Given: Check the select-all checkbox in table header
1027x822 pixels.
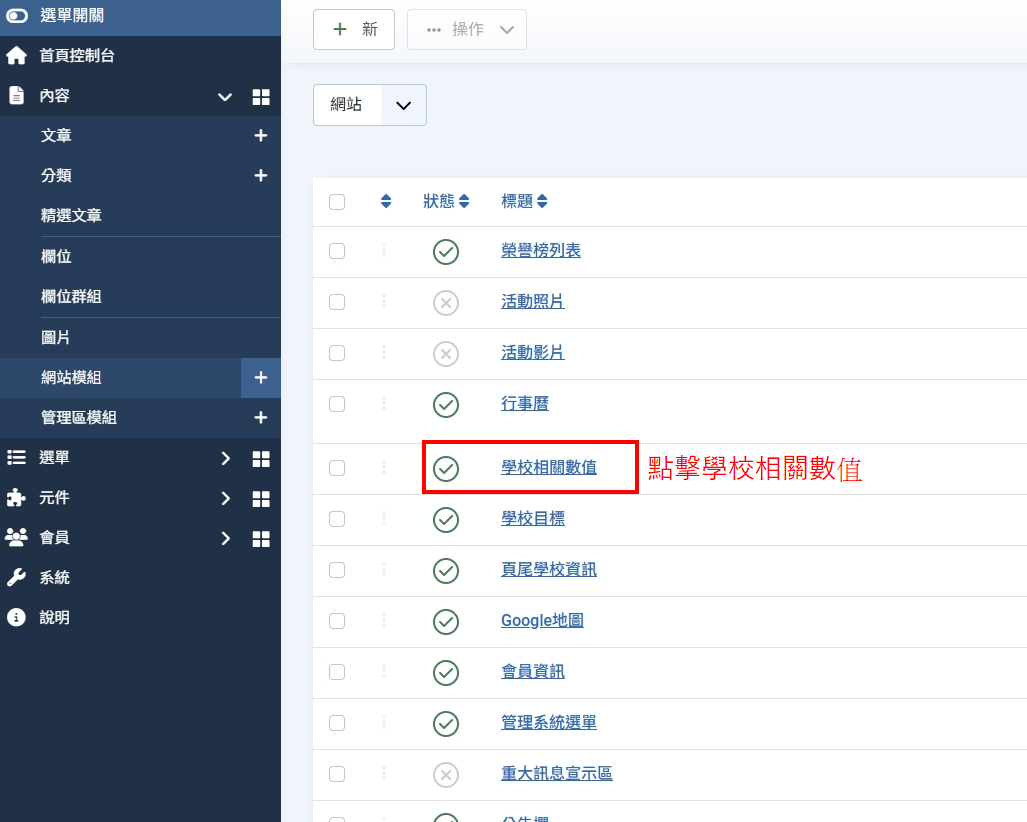Looking at the screenshot, I should [337, 201].
